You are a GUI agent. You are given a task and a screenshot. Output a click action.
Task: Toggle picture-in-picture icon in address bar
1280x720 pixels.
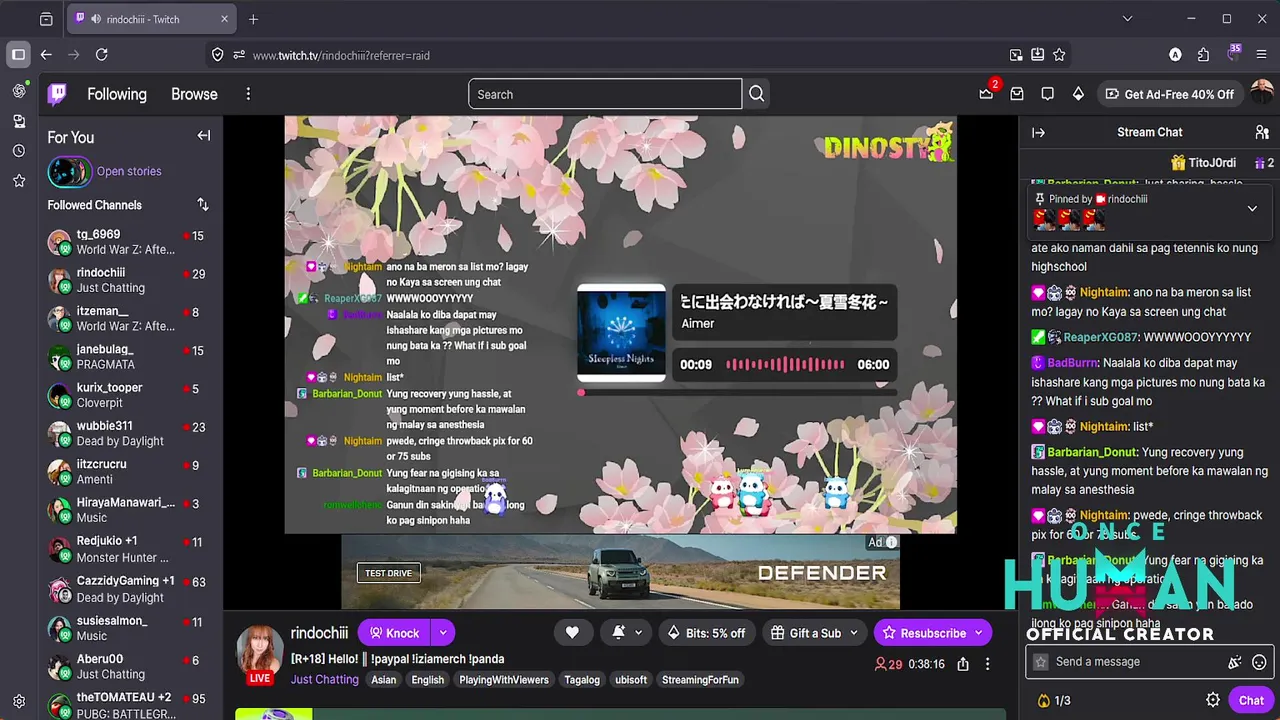coord(1016,55)
